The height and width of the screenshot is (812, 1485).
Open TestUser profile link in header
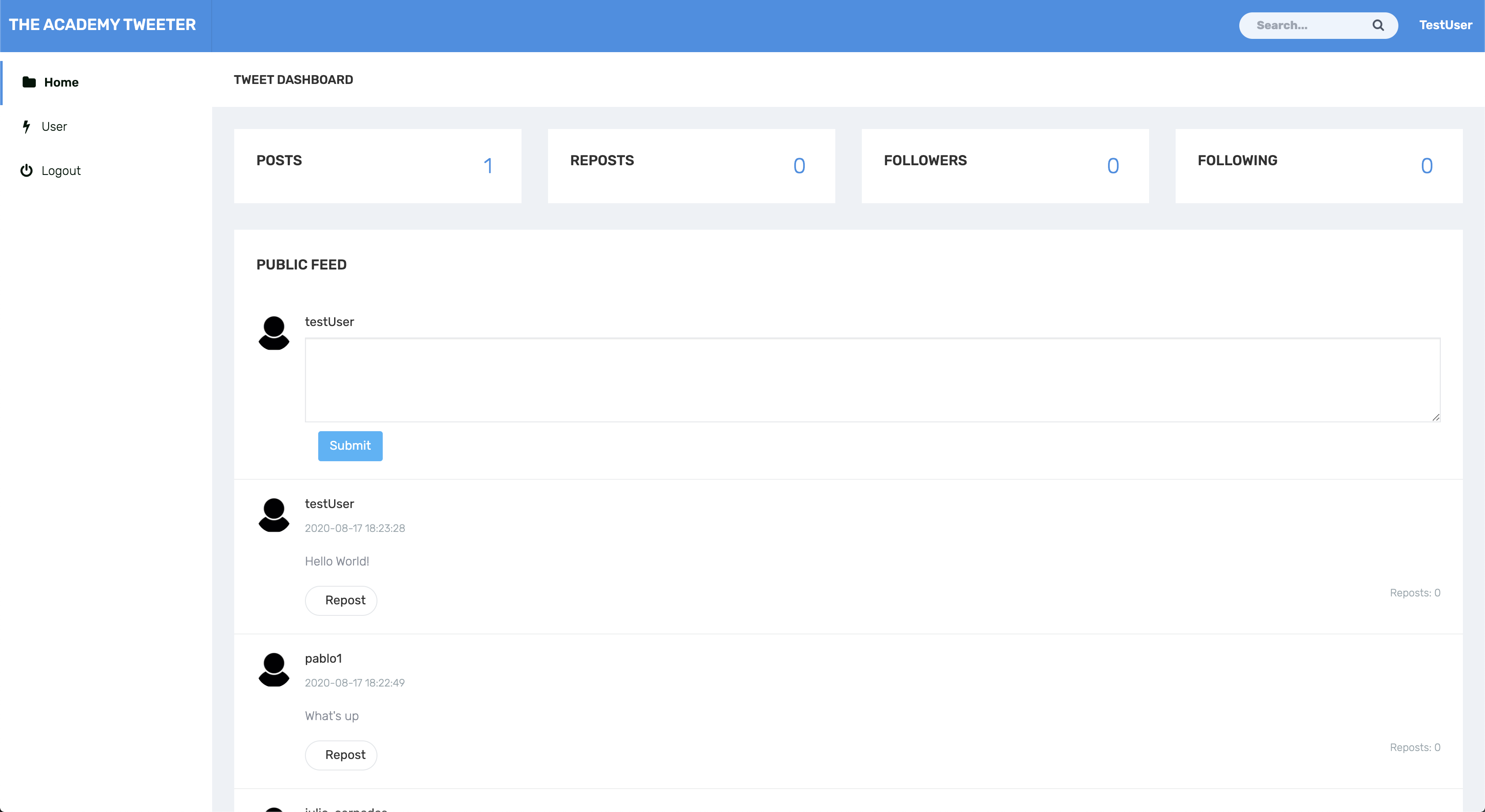tap(1445, 25)
